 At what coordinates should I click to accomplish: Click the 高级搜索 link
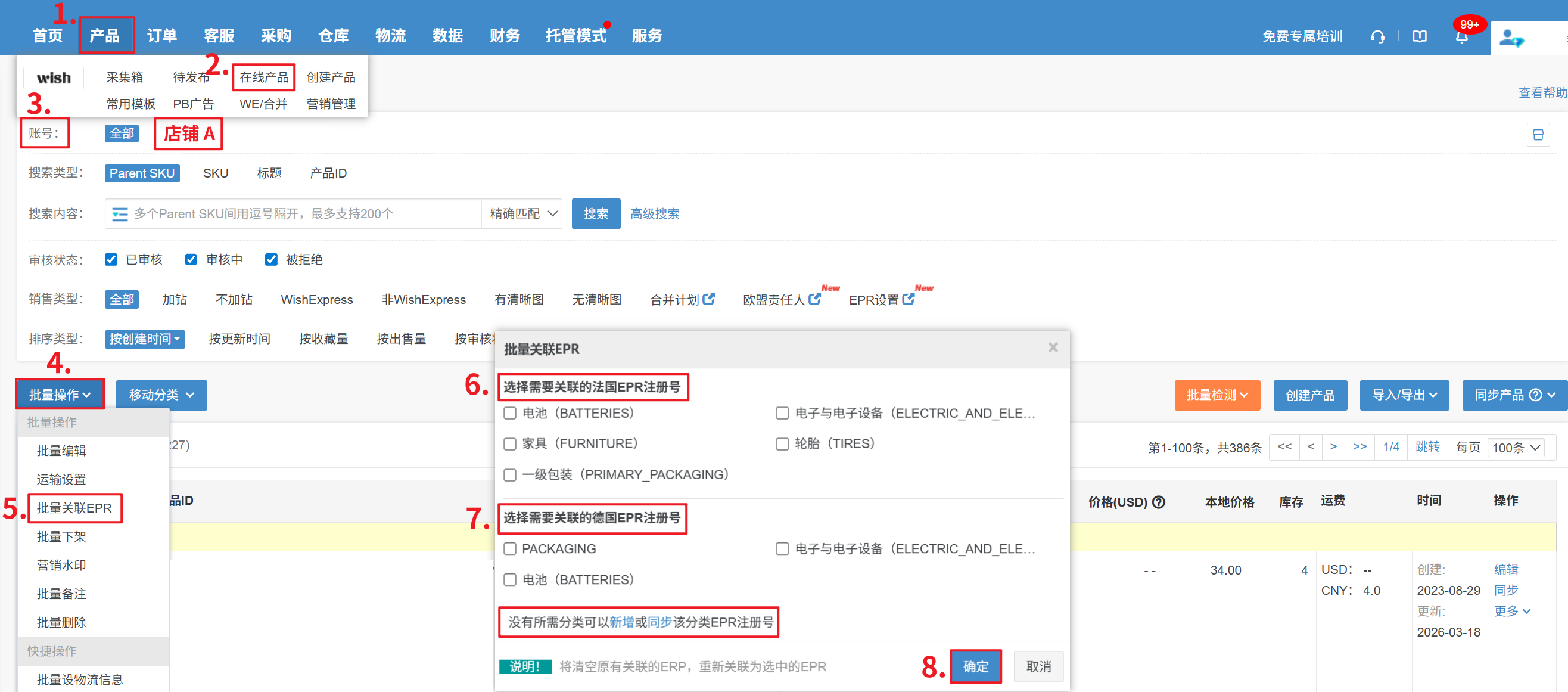(654, 214)
